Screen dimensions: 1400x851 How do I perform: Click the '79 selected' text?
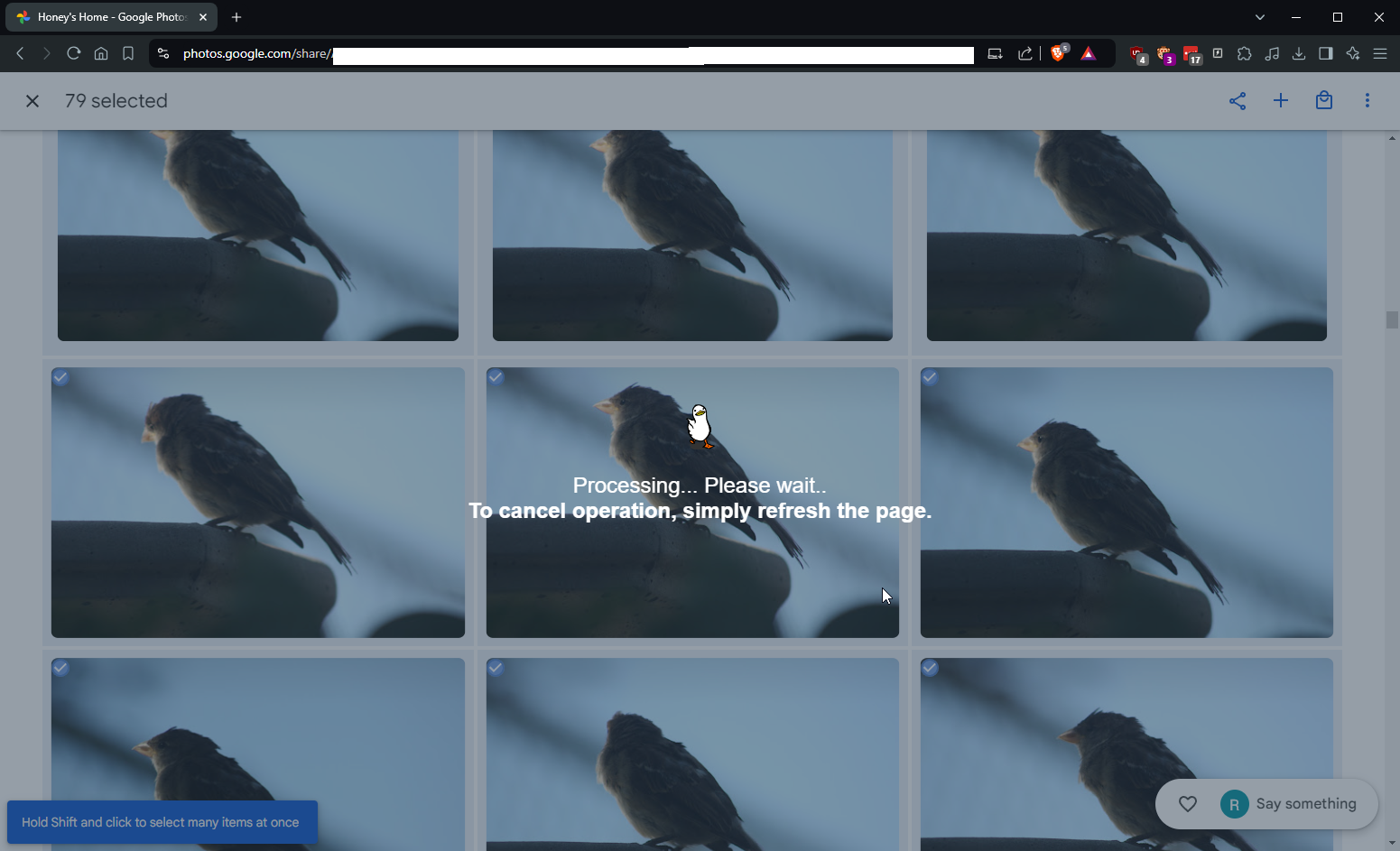coord(116,101)
